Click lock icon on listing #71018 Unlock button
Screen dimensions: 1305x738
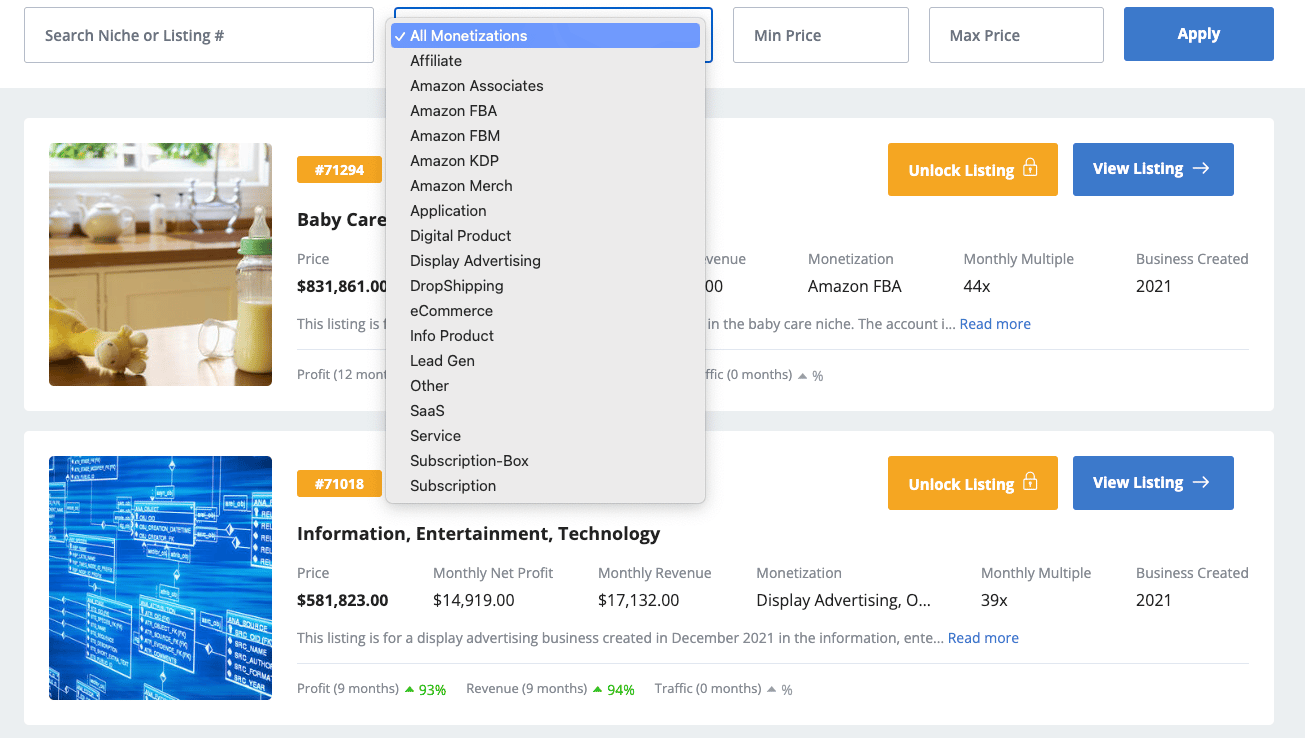point(1029,483)
